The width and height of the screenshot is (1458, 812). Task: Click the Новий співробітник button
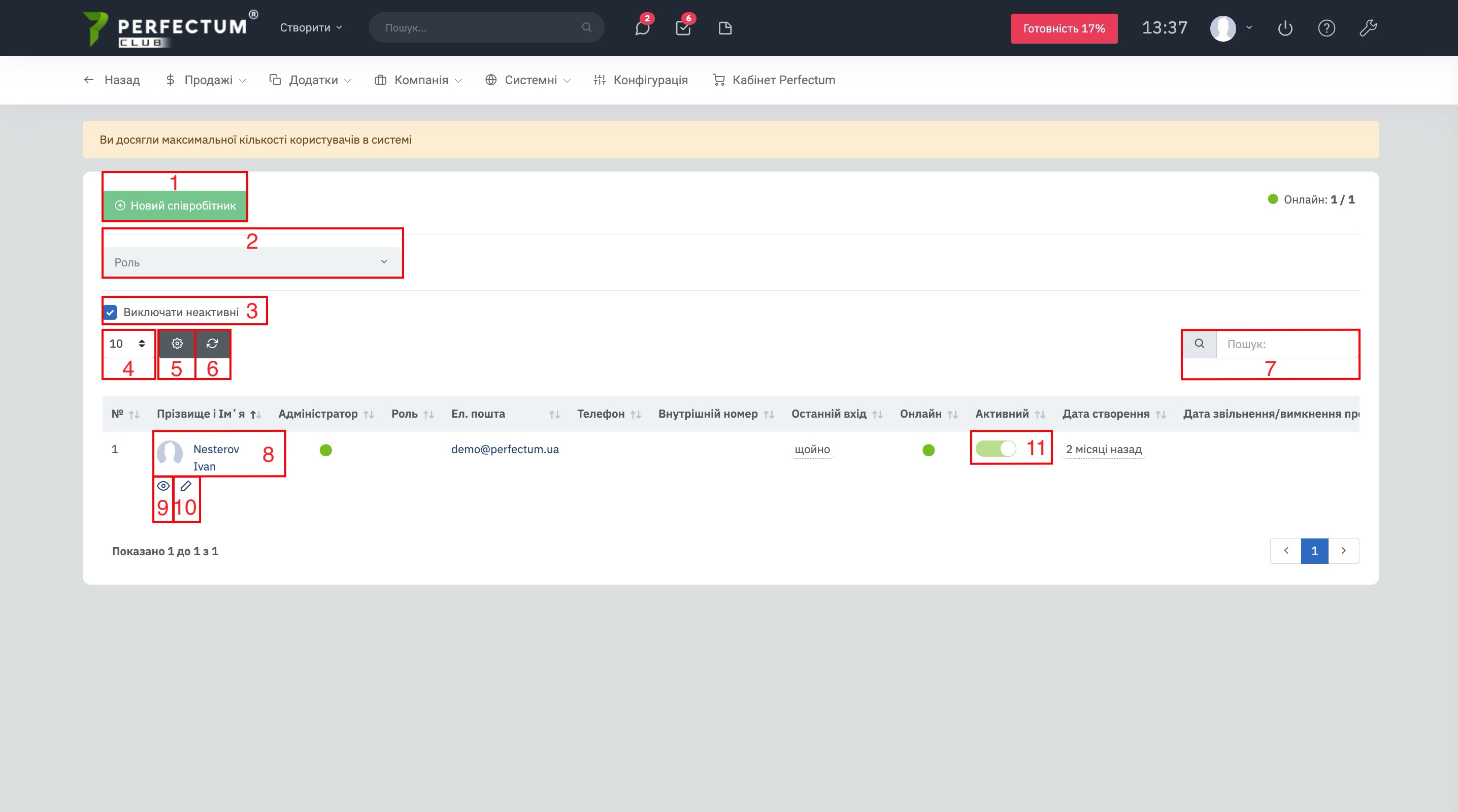[175, 206]
